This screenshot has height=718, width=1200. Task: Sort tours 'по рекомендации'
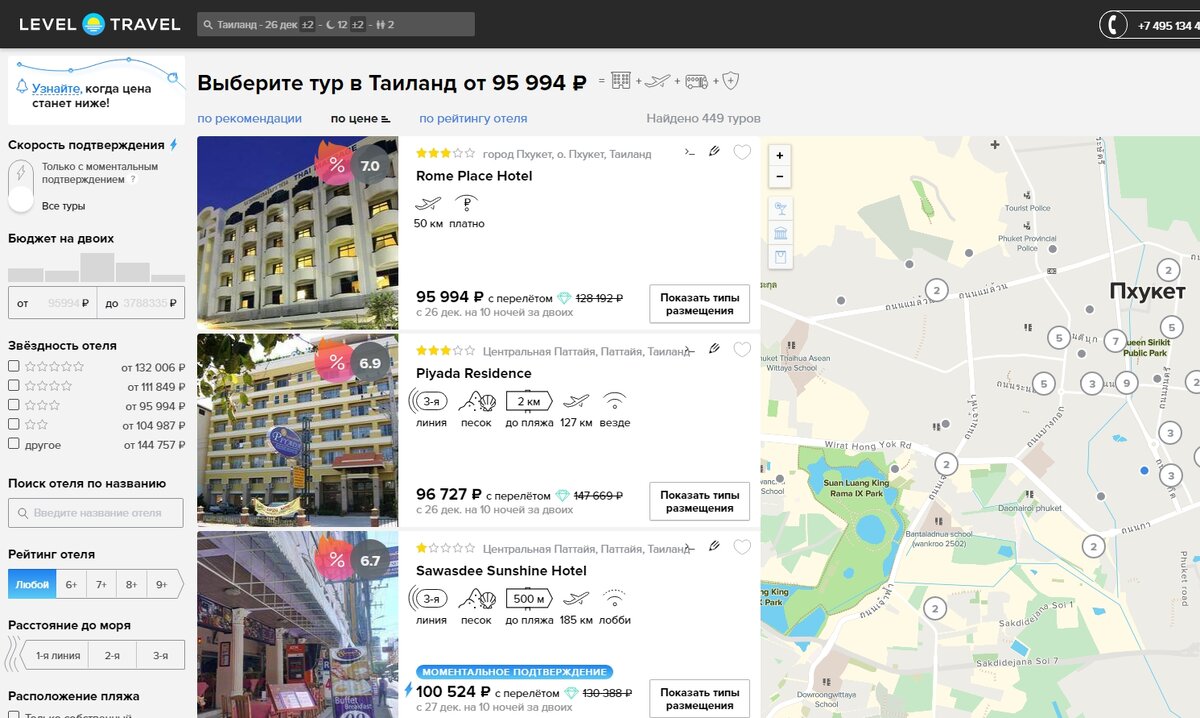tap(249, 118)
